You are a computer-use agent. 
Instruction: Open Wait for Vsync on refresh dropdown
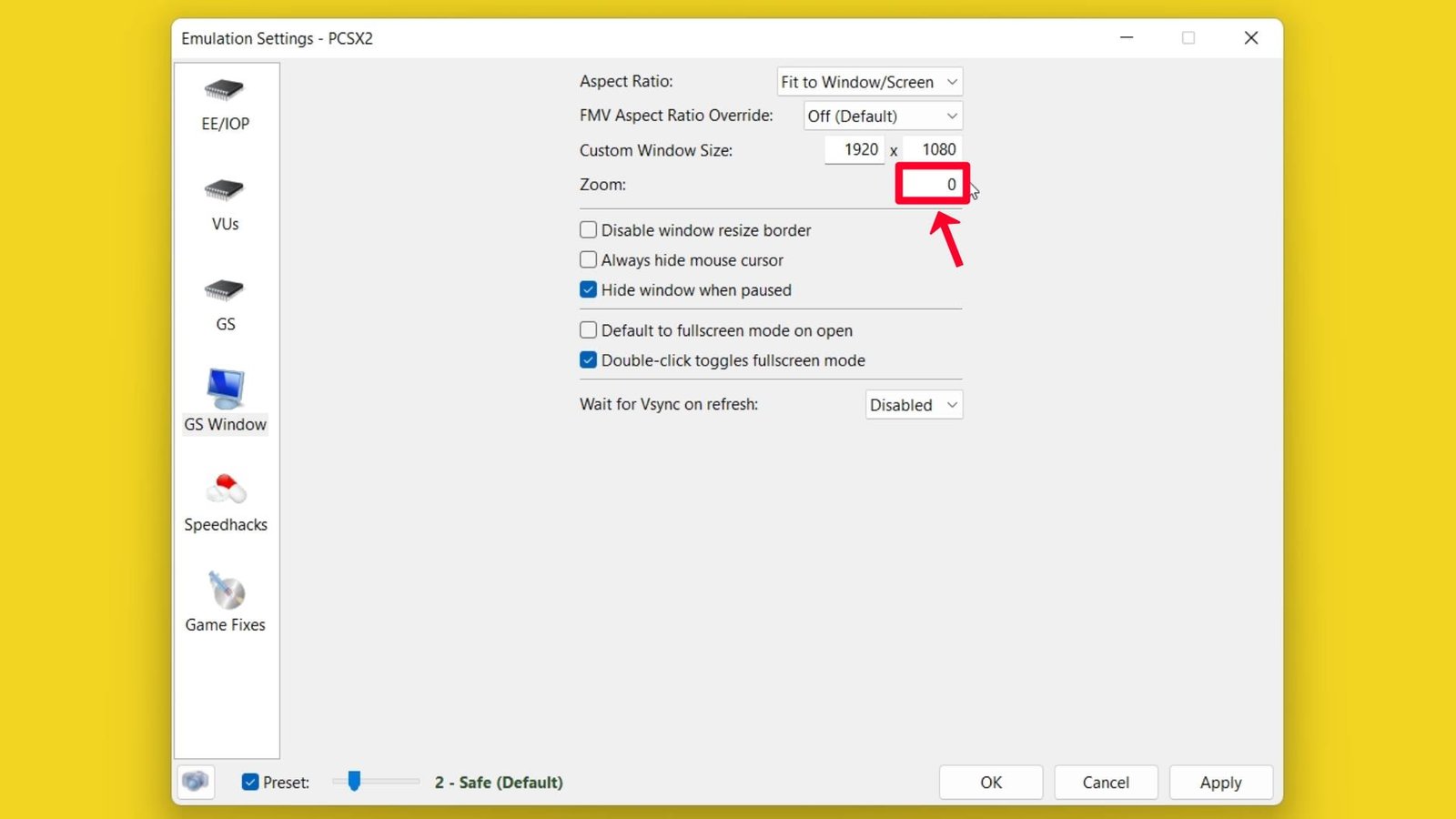coord(914,405)
